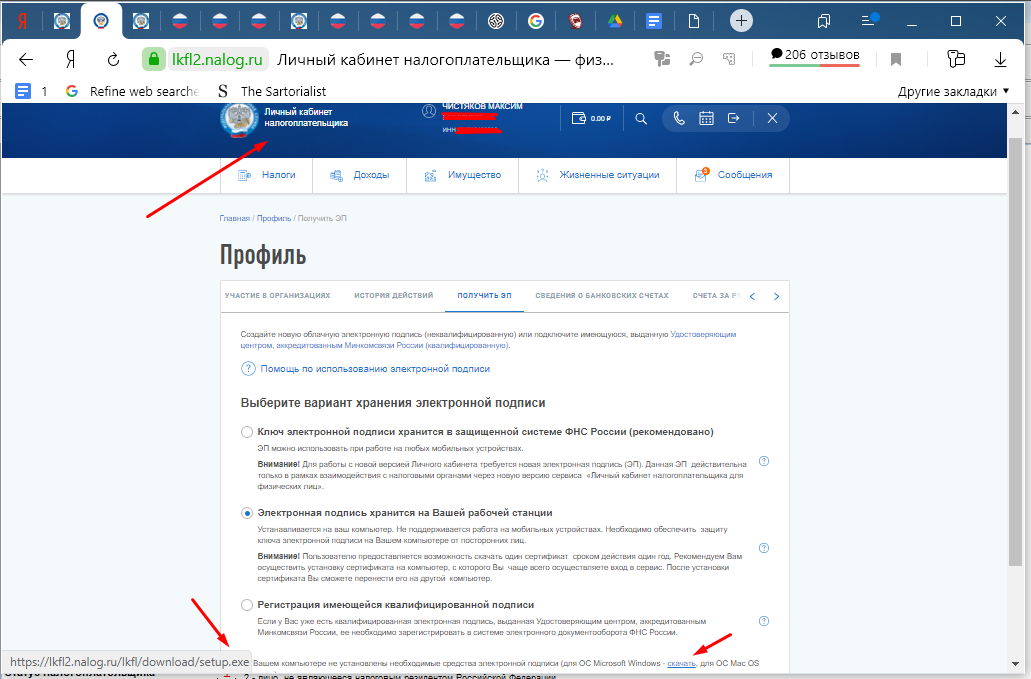The height and width of the screenshot is (679, 1031).
Task: Open help hint for ФНС cloud storage option
Action: coord(764,461)
